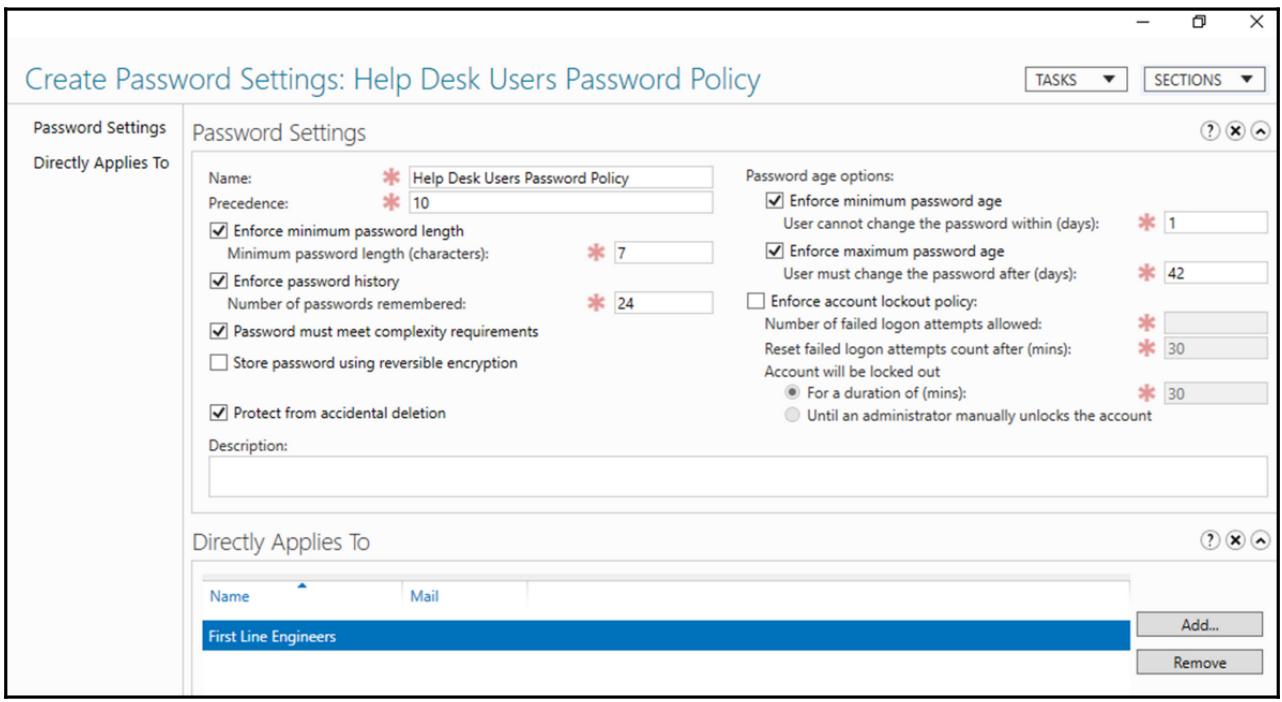The image size is (1282, 702).
Task: Sort list by Name column header
Action: (x=230, y=596)
